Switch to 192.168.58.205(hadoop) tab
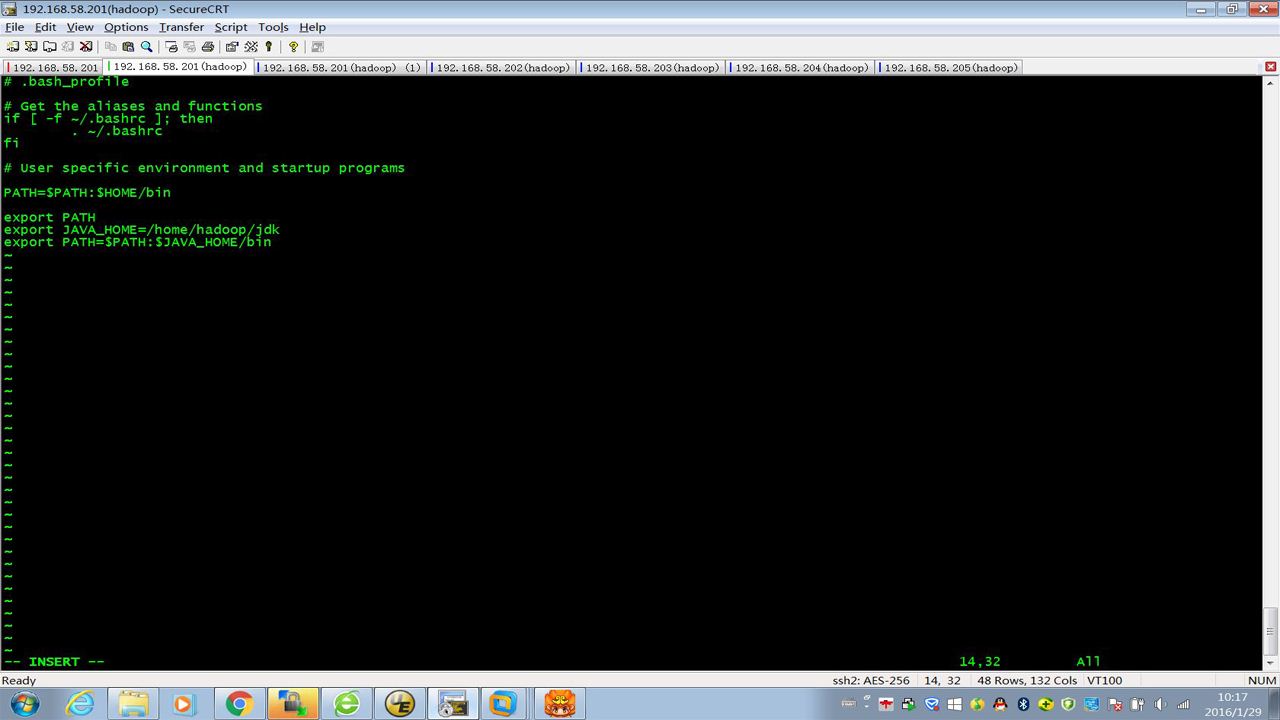This screenshot has height=720, width=1280. tap(950, 68)
